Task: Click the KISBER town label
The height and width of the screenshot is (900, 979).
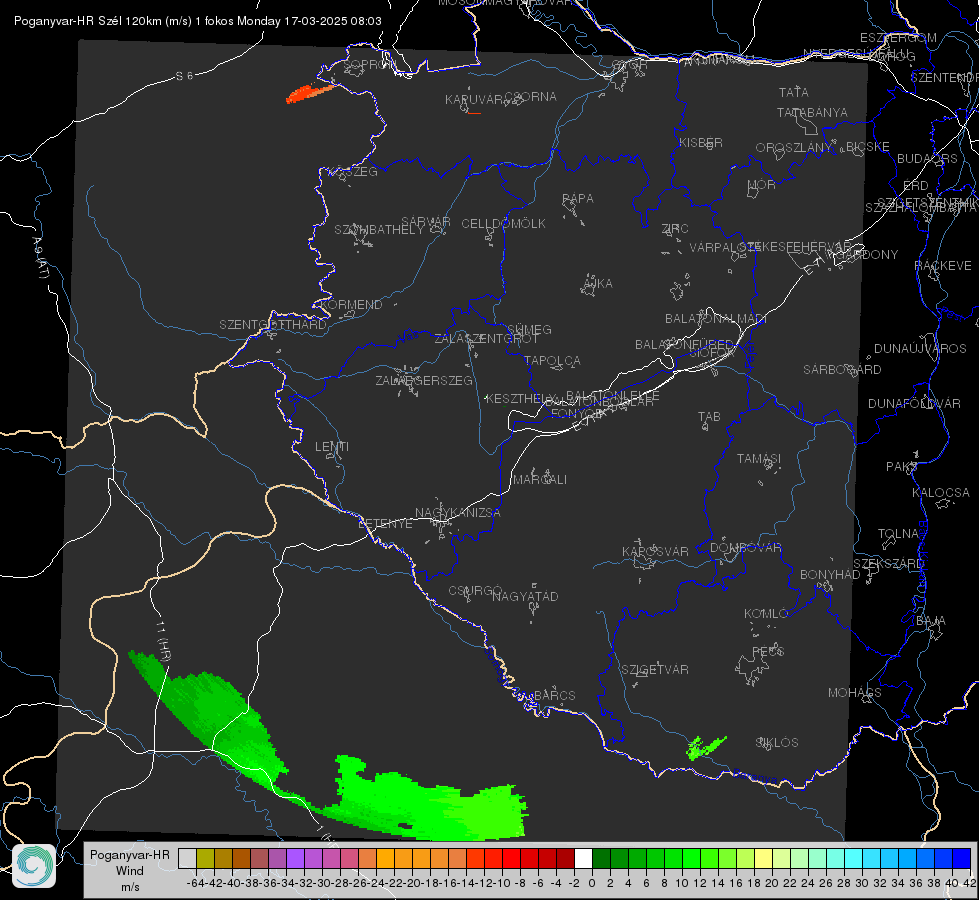Action: coord(701,142)
